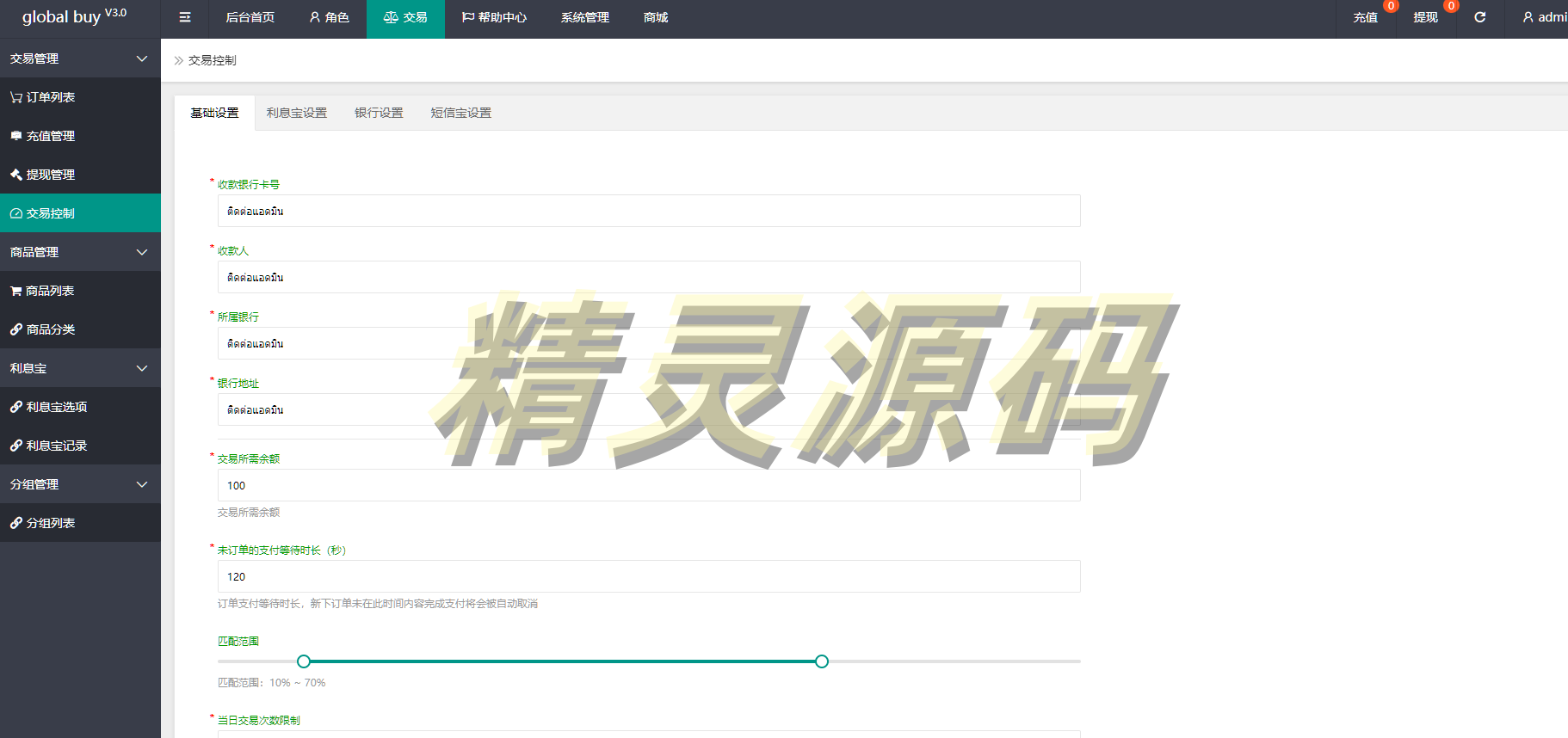Click the 交易所需余额 input field
The width and height of the screenshot is (1568, 738).
tap(648, 485)
